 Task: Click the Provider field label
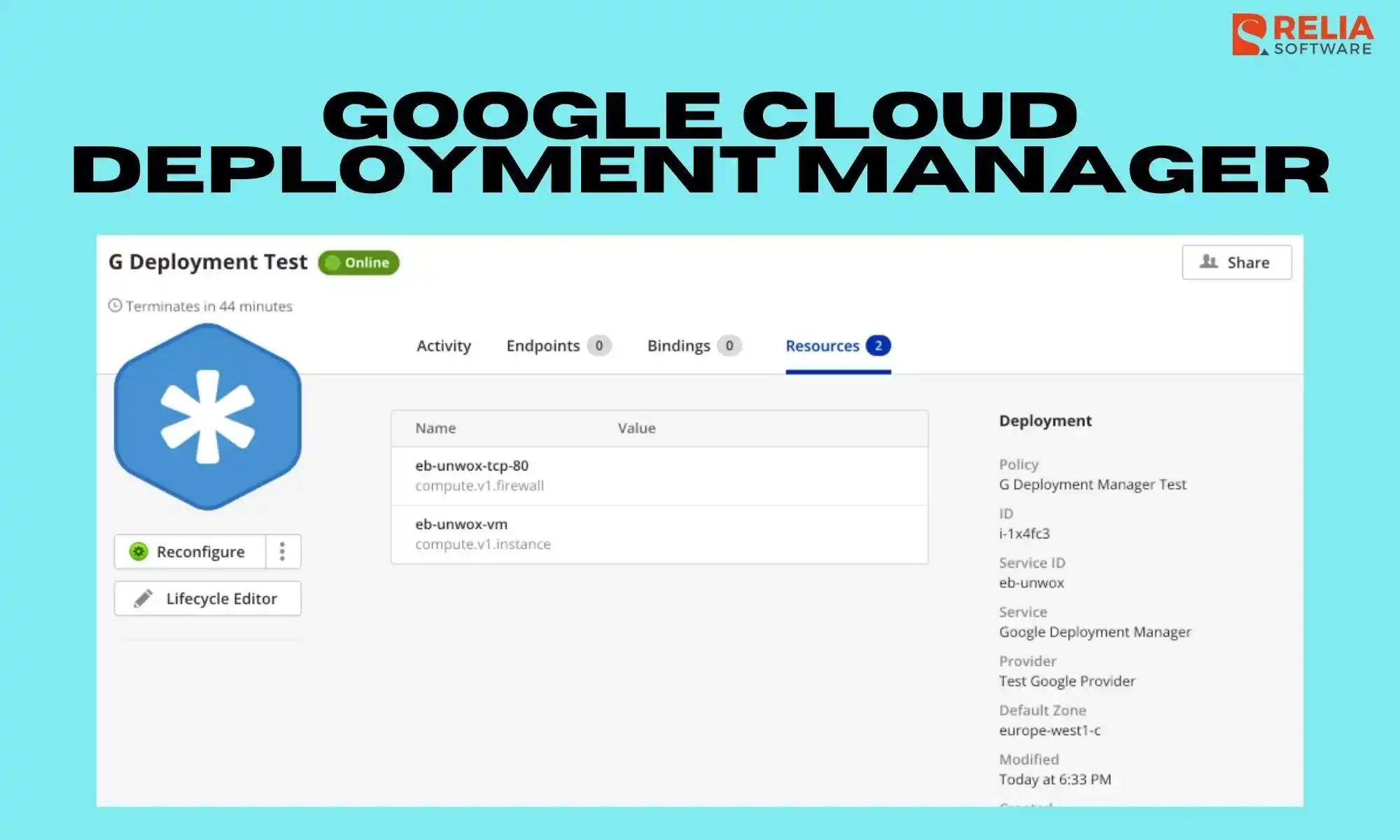(x=1028, y=661)
